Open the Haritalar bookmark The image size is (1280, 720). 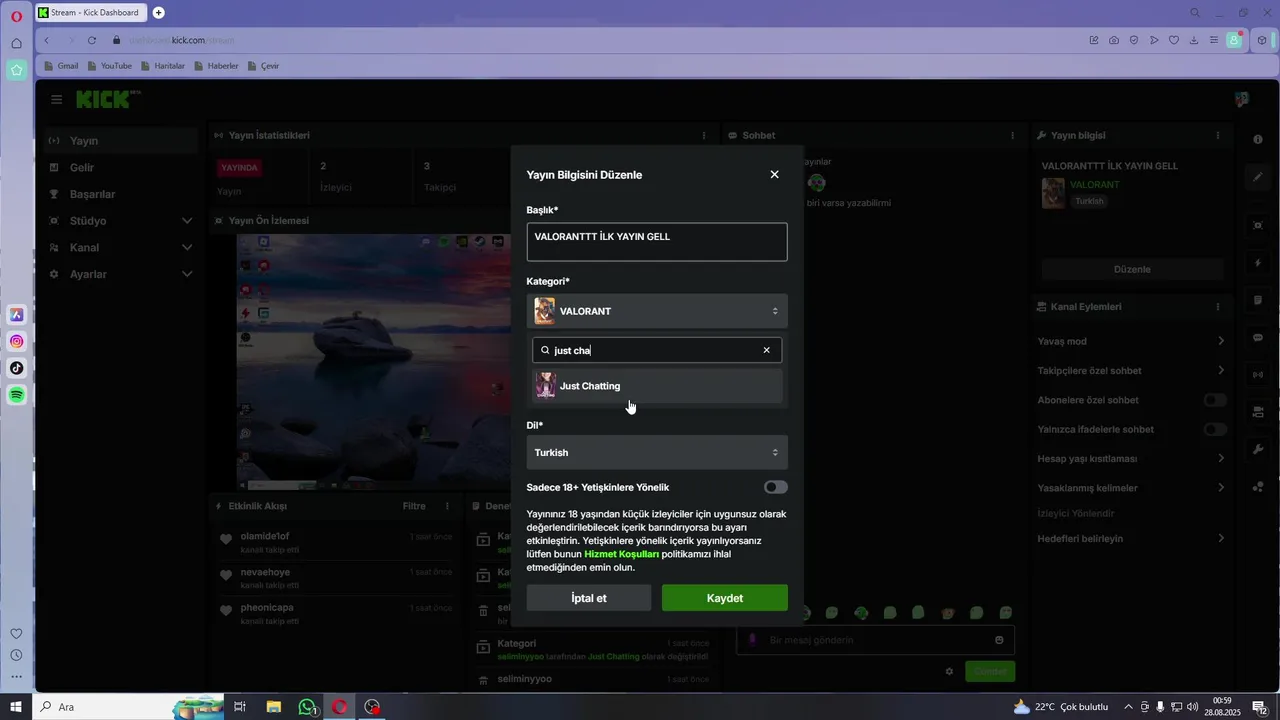[163, 66]
